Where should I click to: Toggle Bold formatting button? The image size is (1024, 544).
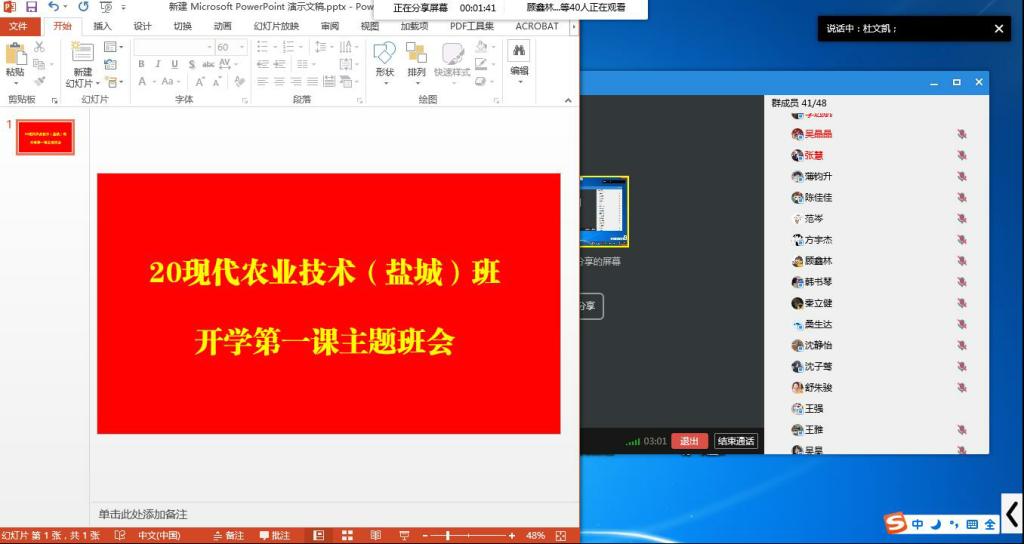142,64
